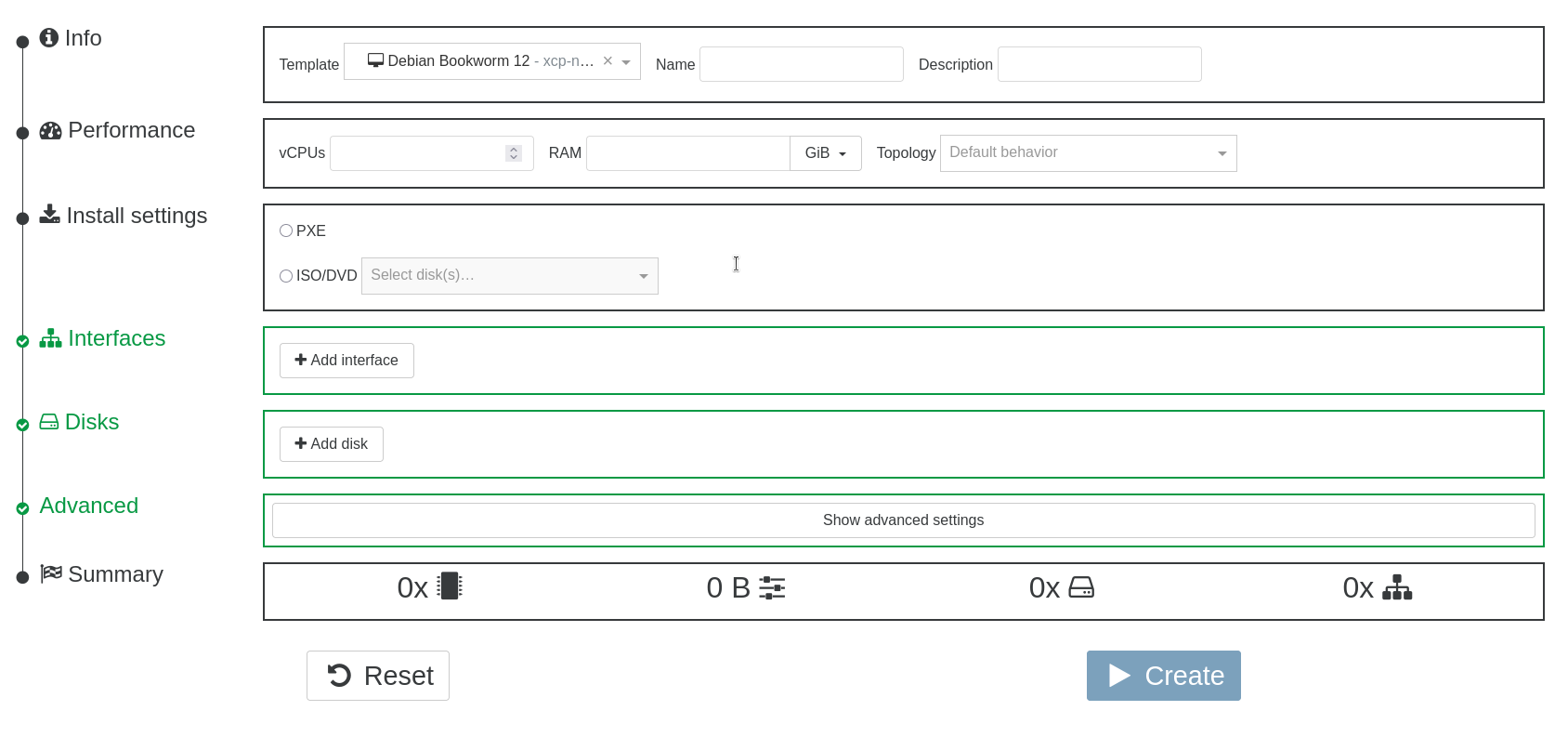1568x737 pixels.
Task: Click the Add disk button
Action: [x=332, y=444]
